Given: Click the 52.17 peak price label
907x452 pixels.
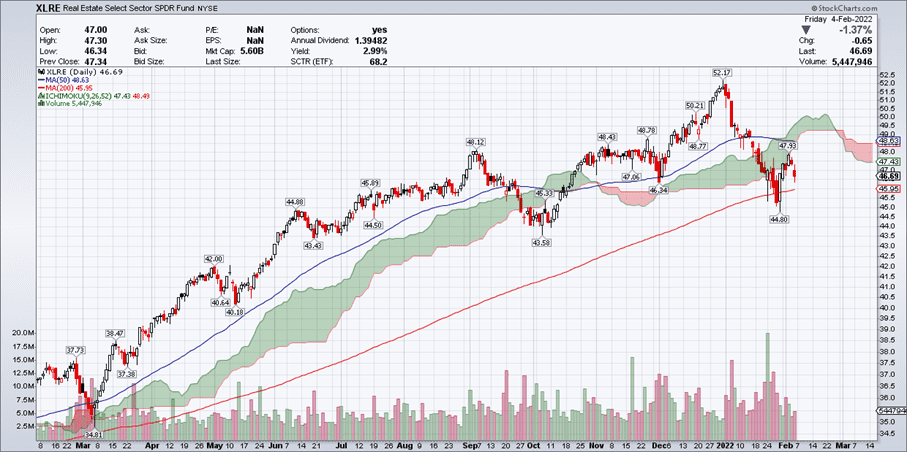Looking at the screenshot, I should point(722,72).
